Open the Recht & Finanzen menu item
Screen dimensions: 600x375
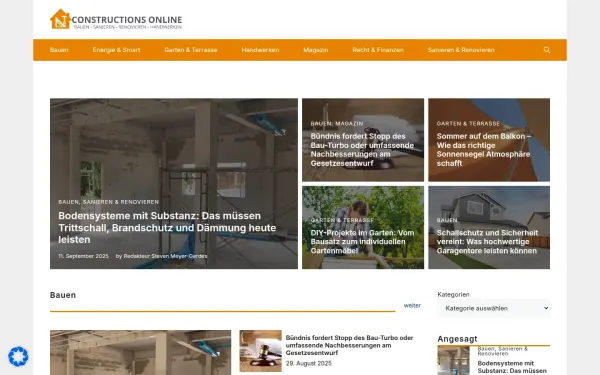pos(378,50)
